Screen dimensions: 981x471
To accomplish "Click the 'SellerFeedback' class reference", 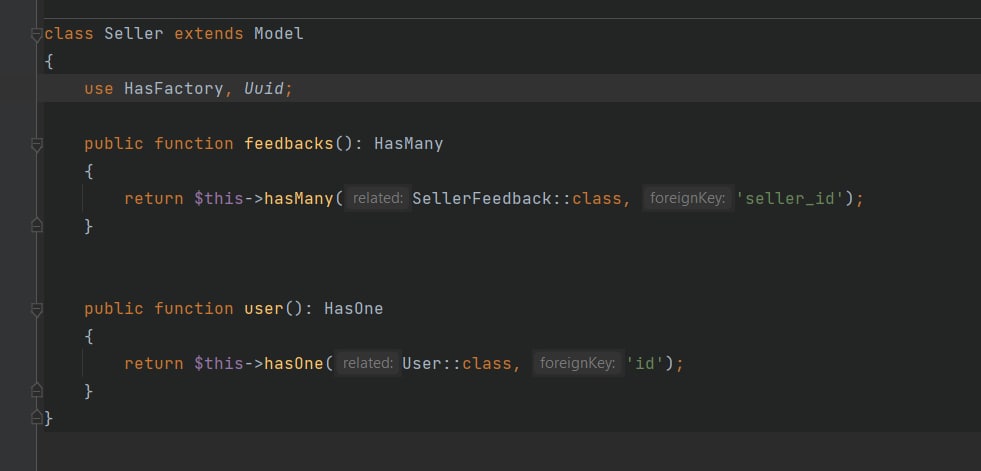I will (482, 198).
